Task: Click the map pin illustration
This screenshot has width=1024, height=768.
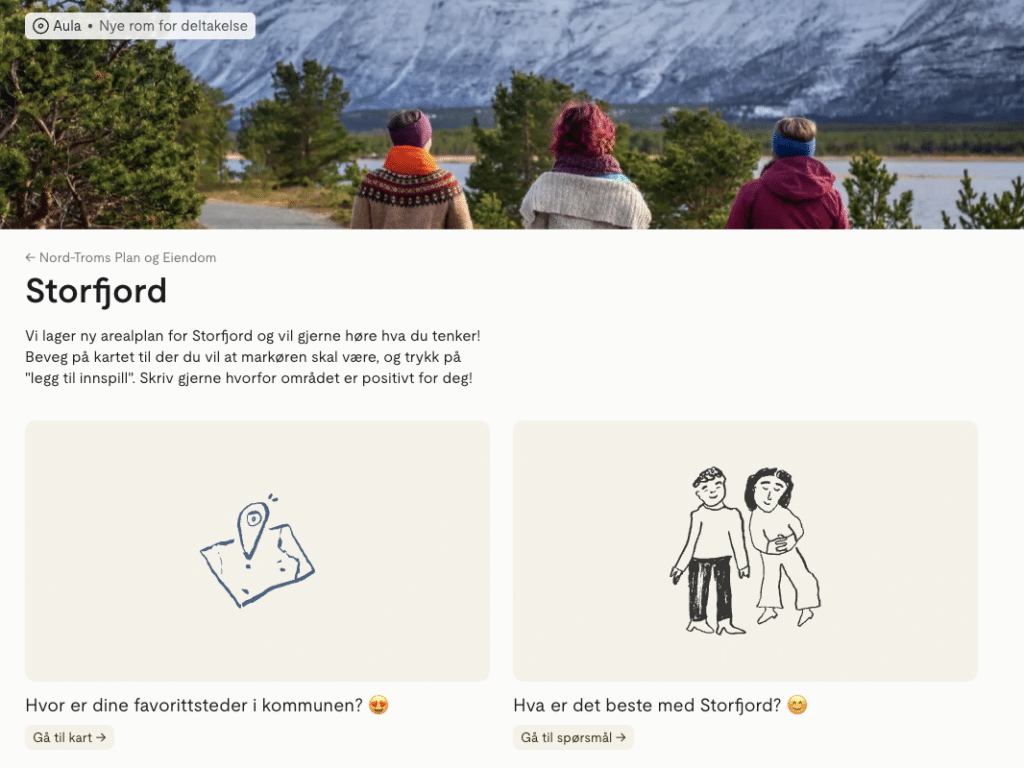Action: [257, 551]
